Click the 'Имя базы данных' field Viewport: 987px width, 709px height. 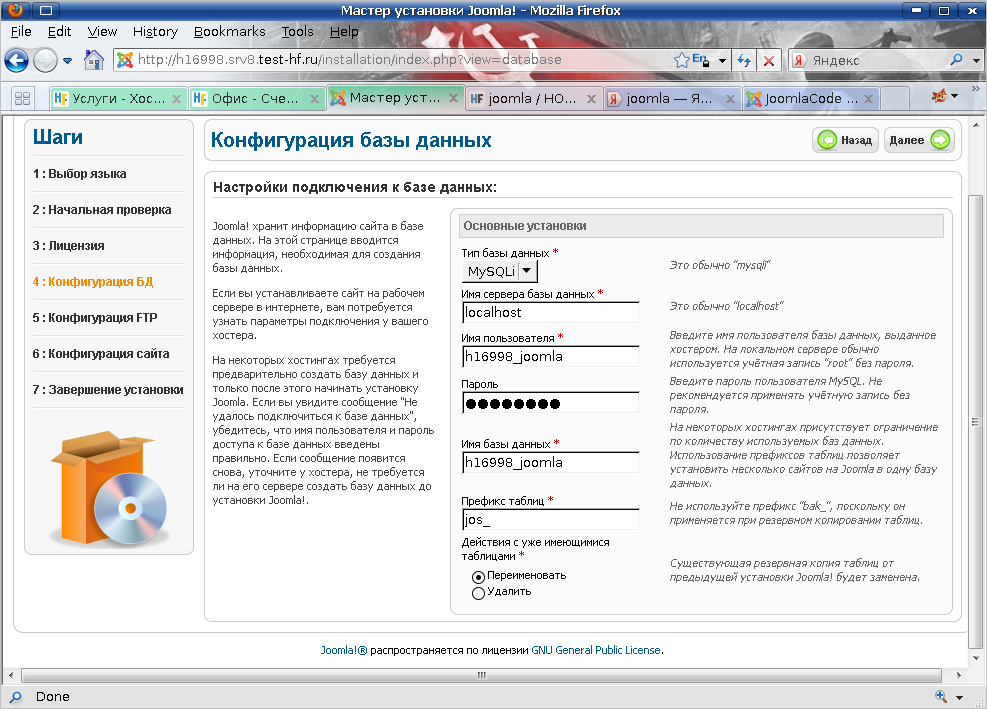pyautogui.click(x=550, y=463)
